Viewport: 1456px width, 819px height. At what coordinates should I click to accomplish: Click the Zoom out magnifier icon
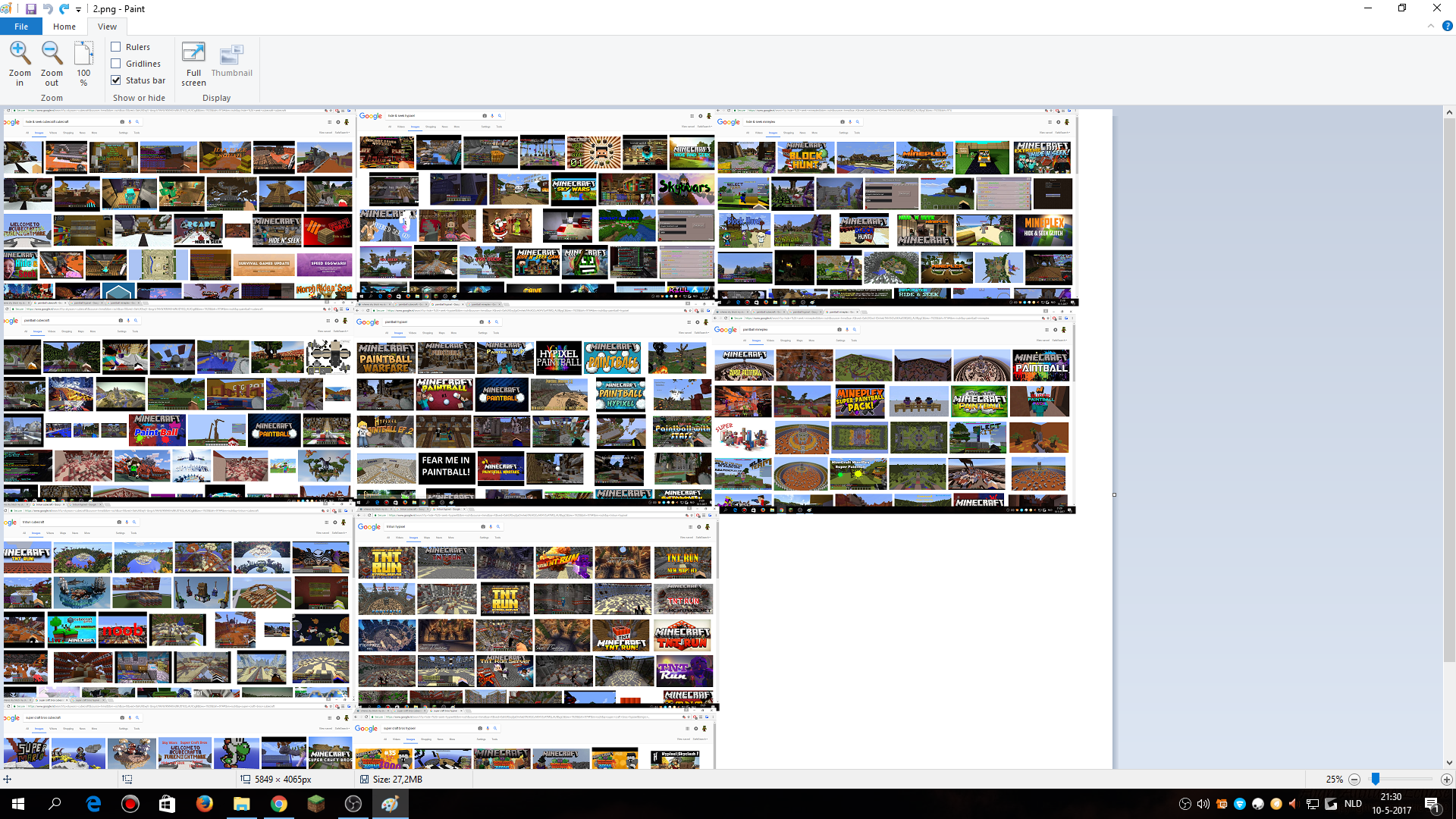[52, 53]
